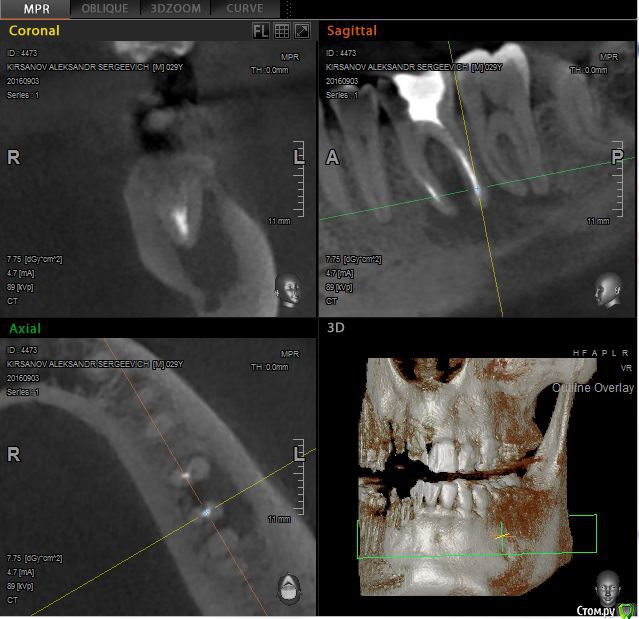Switch to the MPR tab
The width and height of the screenshot is (639, 619).
pyautogui.click(x=35, y=9)
